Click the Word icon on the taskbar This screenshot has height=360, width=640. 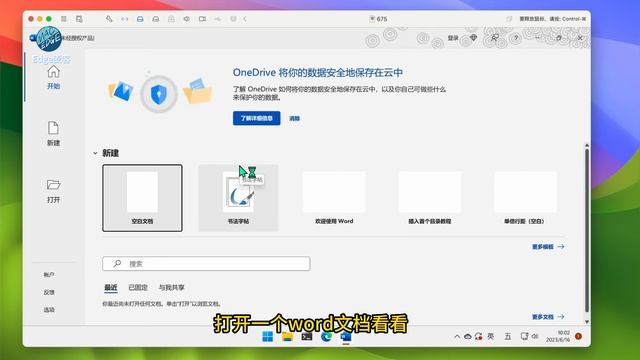[x=346, y=337]
